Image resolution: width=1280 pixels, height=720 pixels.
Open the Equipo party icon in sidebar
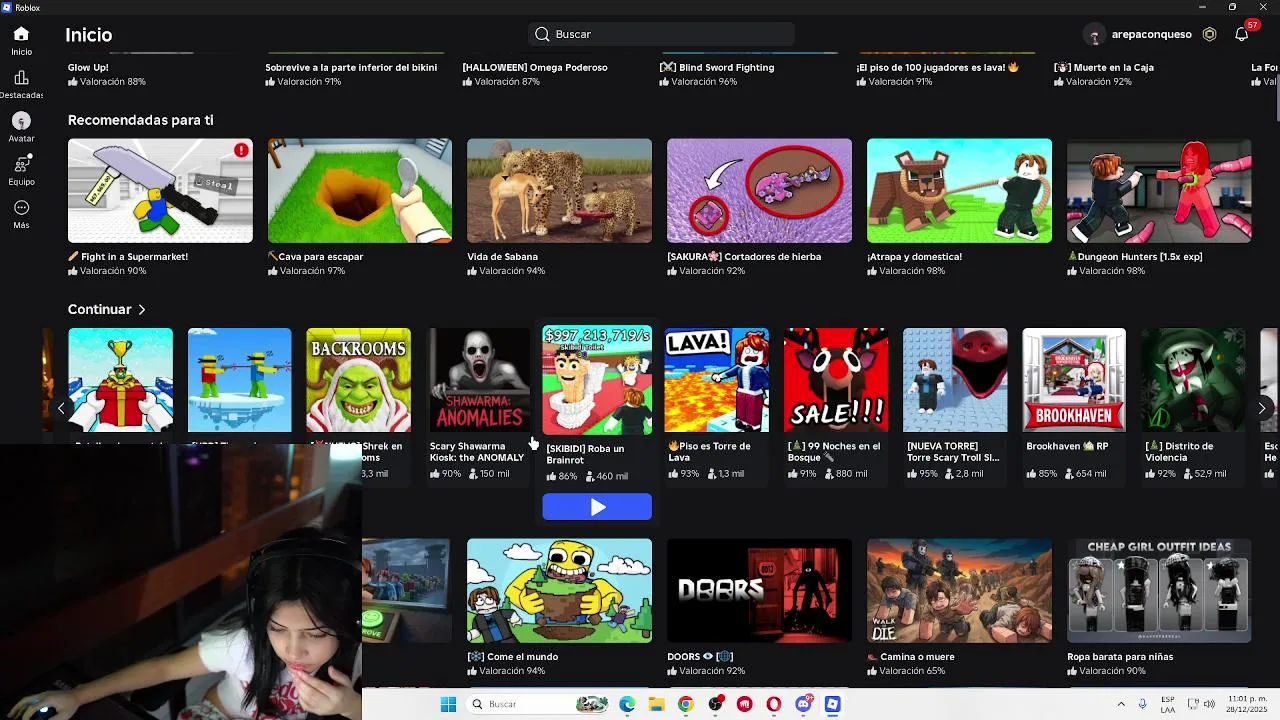click(21, 164)
